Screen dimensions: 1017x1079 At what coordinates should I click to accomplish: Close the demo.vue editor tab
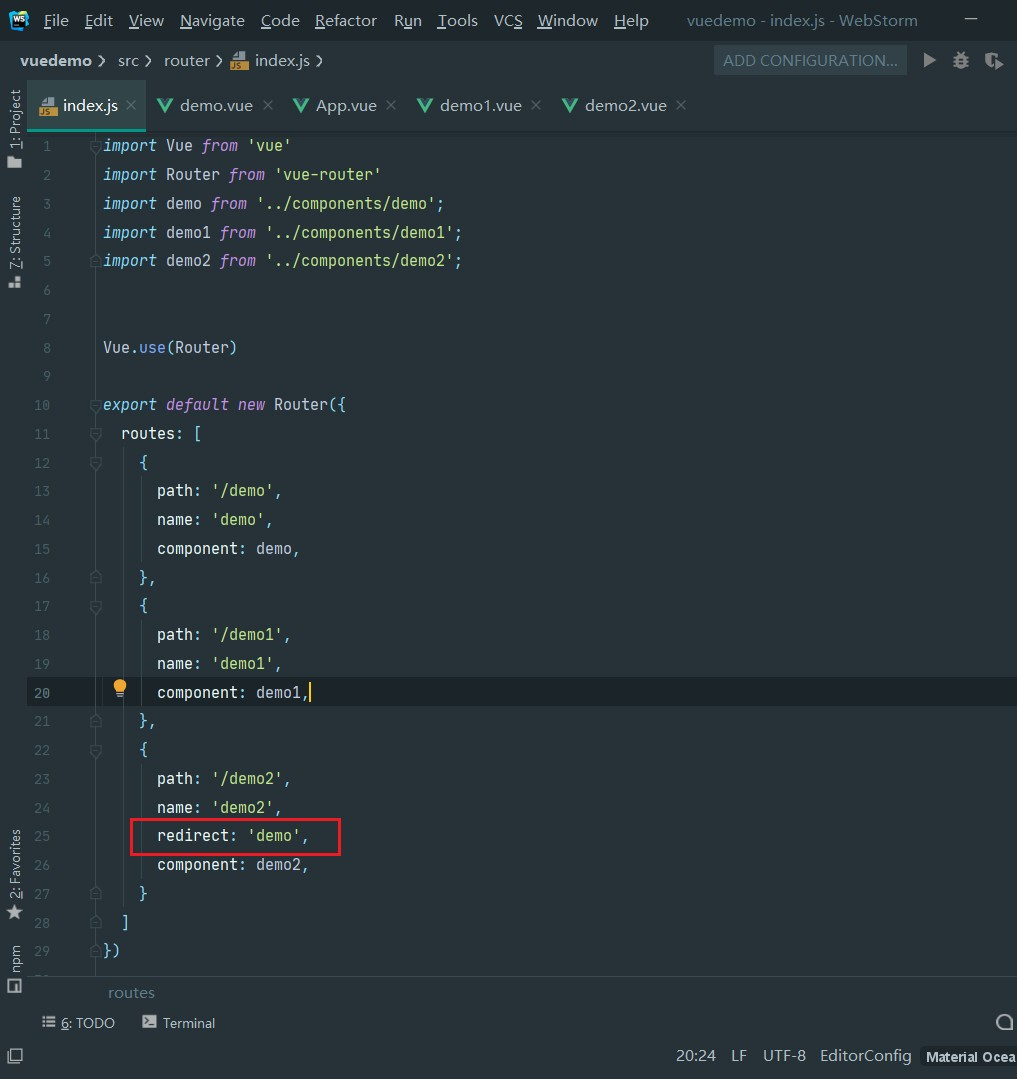pyautogui.click(x=268, y=105)
